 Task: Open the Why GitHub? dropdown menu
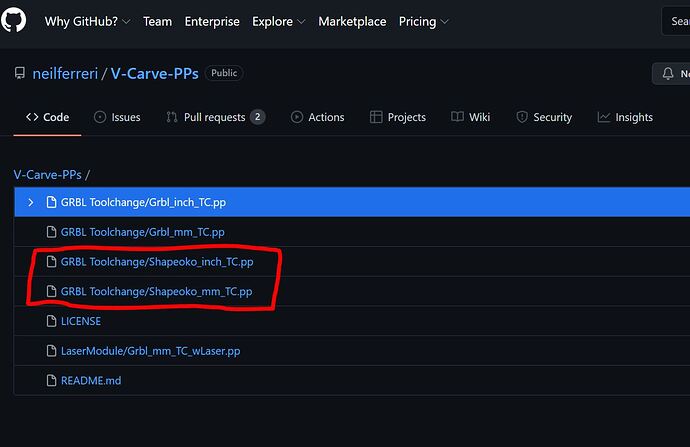point(87,22)
